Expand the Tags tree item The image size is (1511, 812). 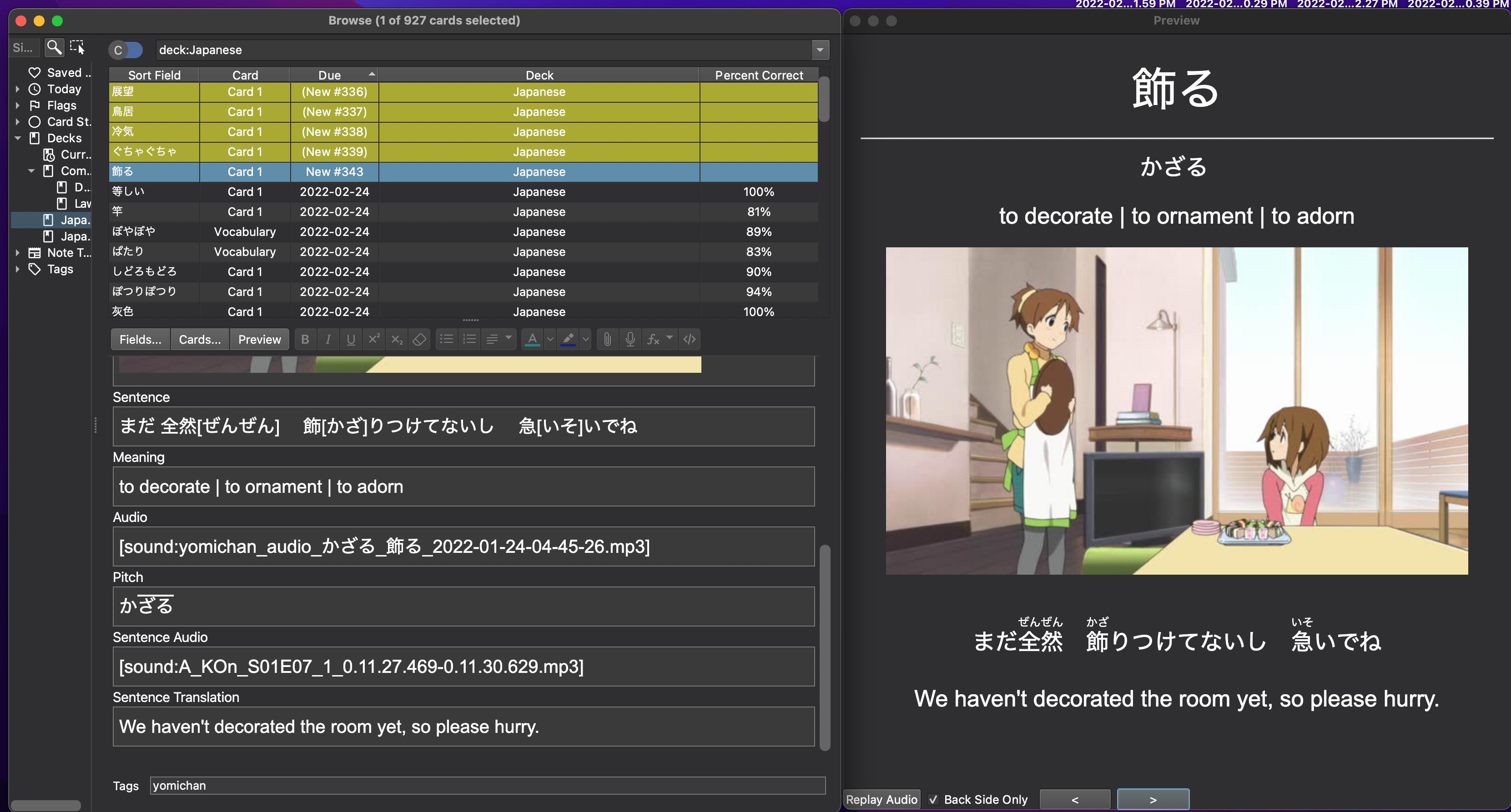(x=17, y=269)
